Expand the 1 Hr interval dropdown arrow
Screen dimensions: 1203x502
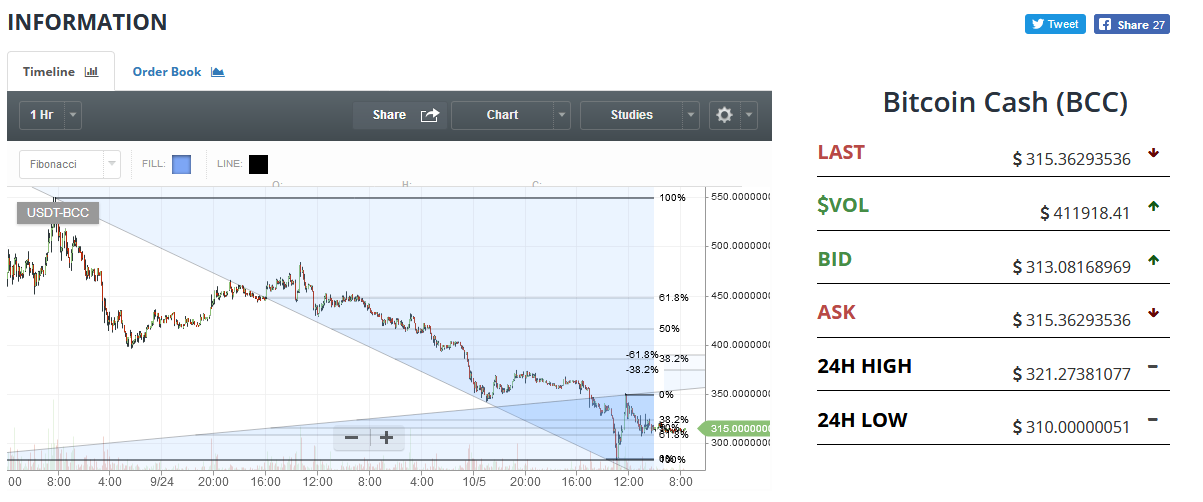(x=73, y=116)
